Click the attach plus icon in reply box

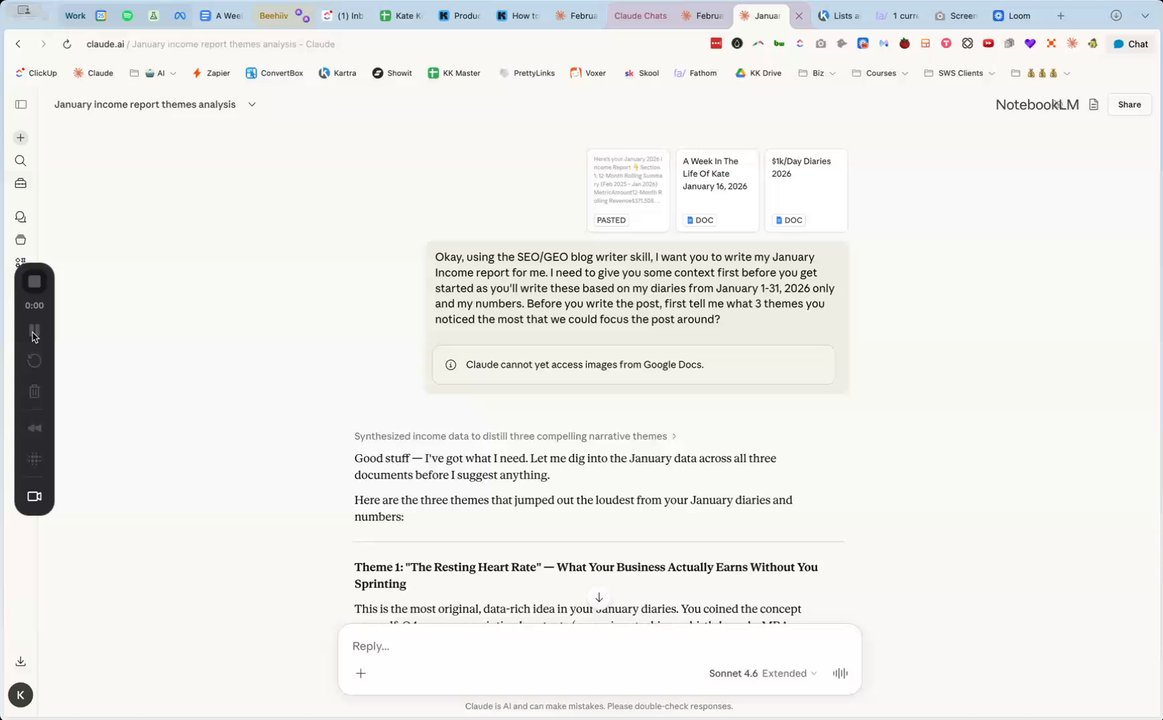click(x=360, y=673)
